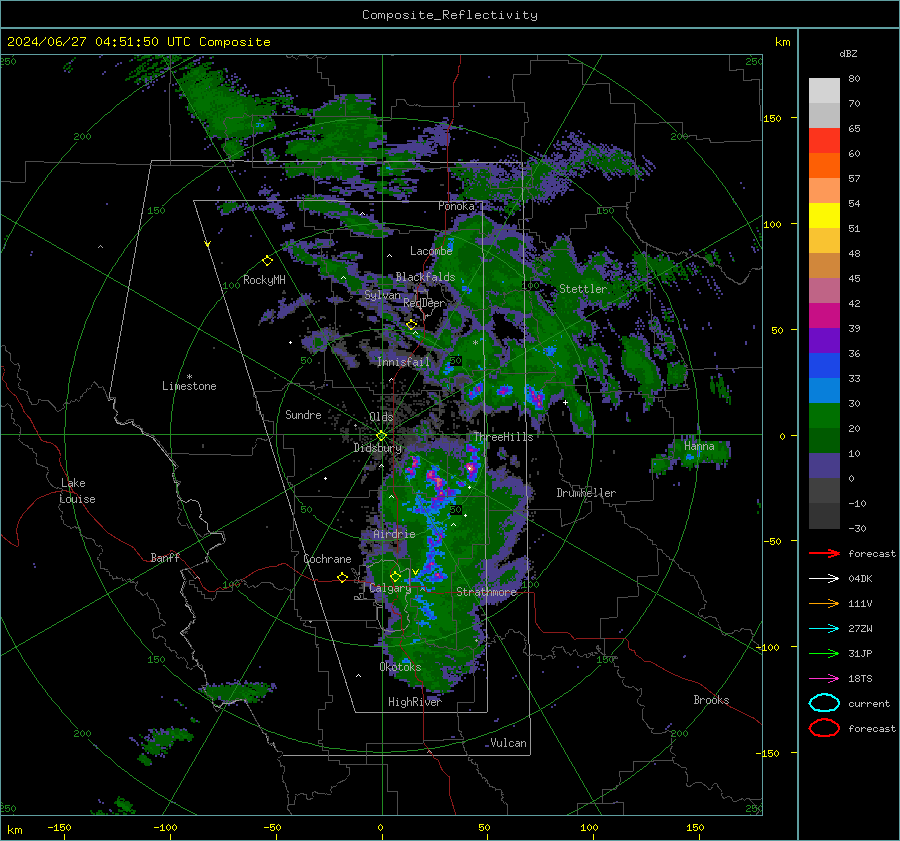Viewport: 900px width, 841px height.
Task: Click the Calgary city label
Action: pos(390,588)
